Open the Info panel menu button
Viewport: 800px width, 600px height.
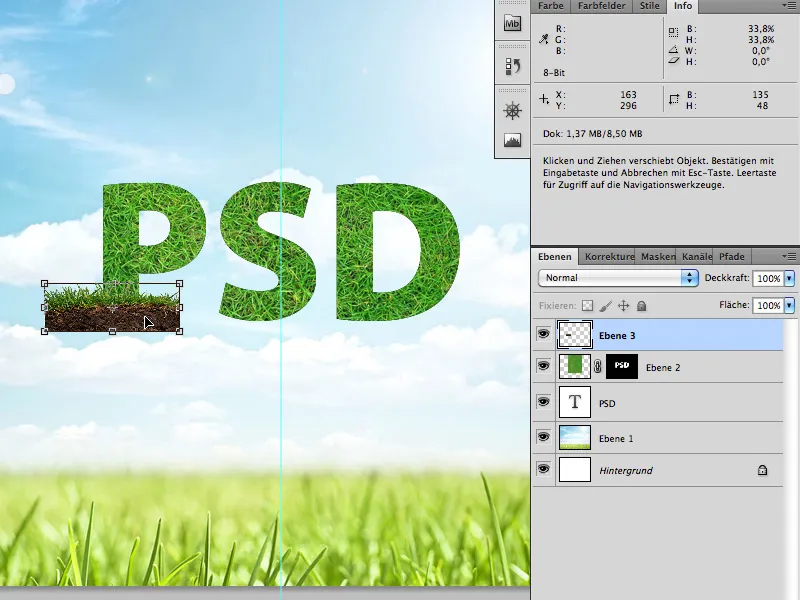tap(790, 6)
